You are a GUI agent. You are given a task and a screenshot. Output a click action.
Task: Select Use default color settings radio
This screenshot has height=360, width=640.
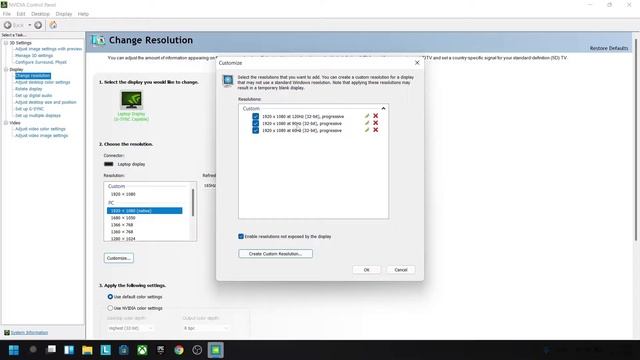click(110, 297)
